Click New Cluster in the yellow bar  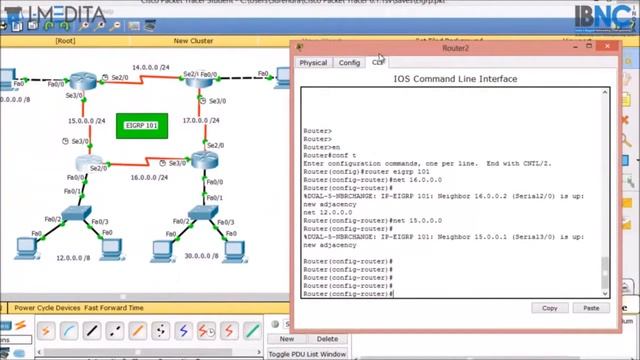pos(193,41)
